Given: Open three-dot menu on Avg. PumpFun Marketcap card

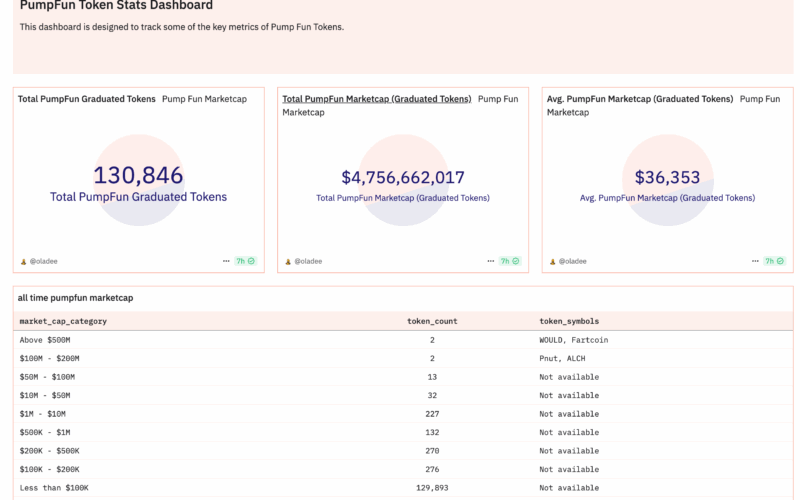Looking at the screenshot, I should point(755,261).
